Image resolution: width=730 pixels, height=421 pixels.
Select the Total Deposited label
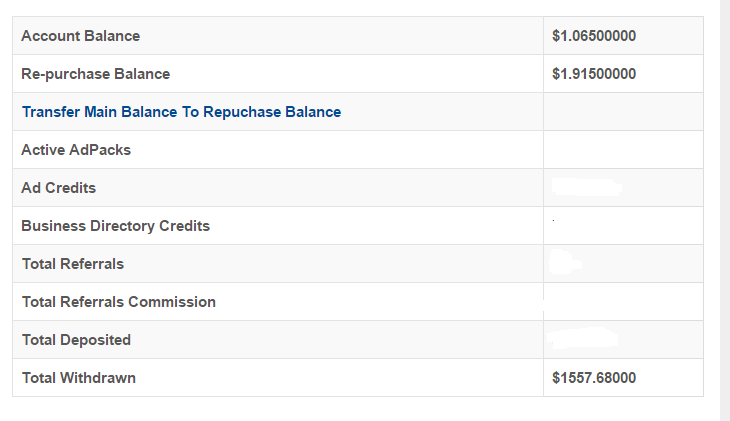point(76,340)
